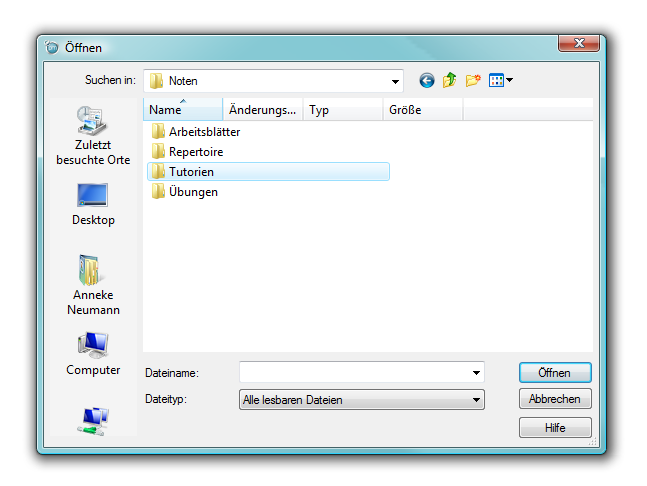
Task: Click the network icon in sidebar
Action: [92, 420]
